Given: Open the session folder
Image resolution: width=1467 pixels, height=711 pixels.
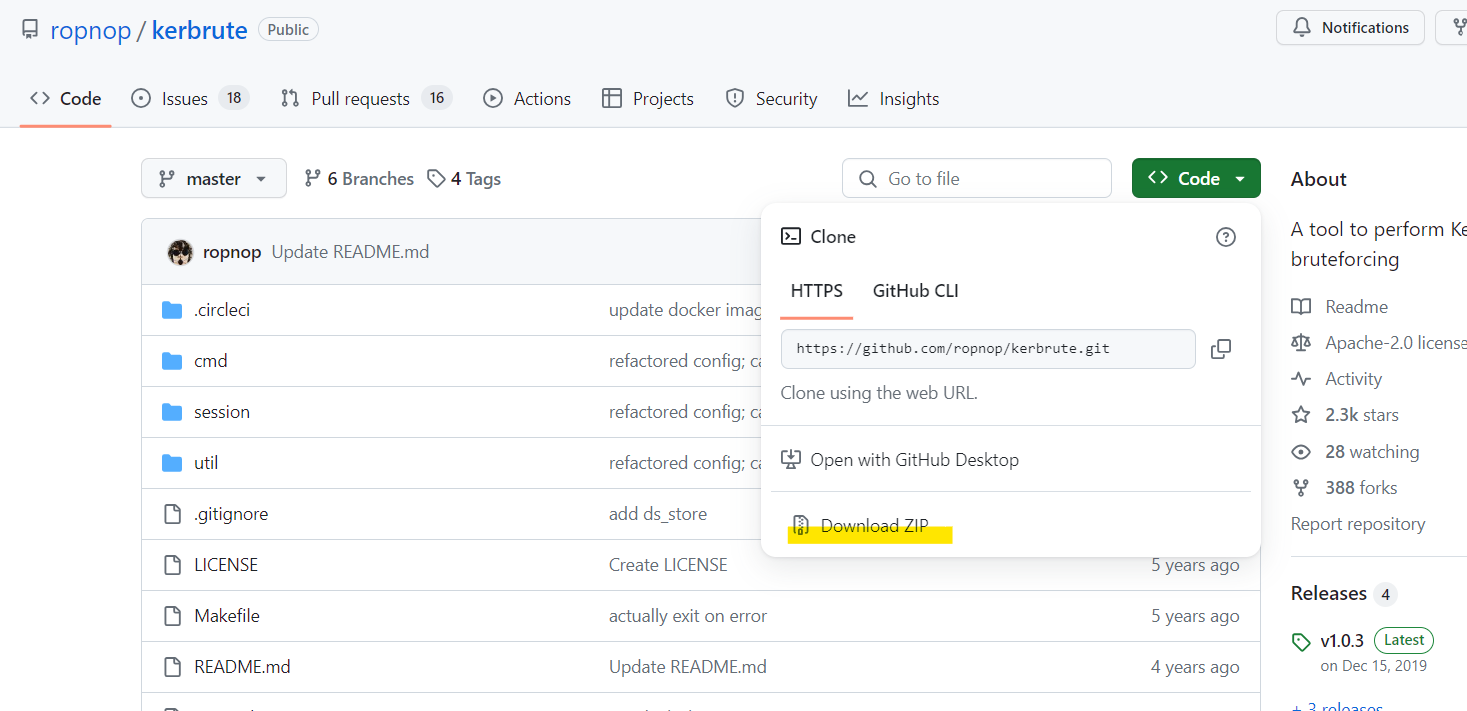Looking at the screenshot, I should pos(222,412).
